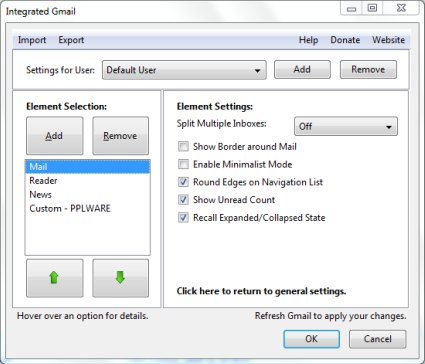Open the Website menu item
Image resolution: width=425 pixels, height=364 pixels.
389,40
